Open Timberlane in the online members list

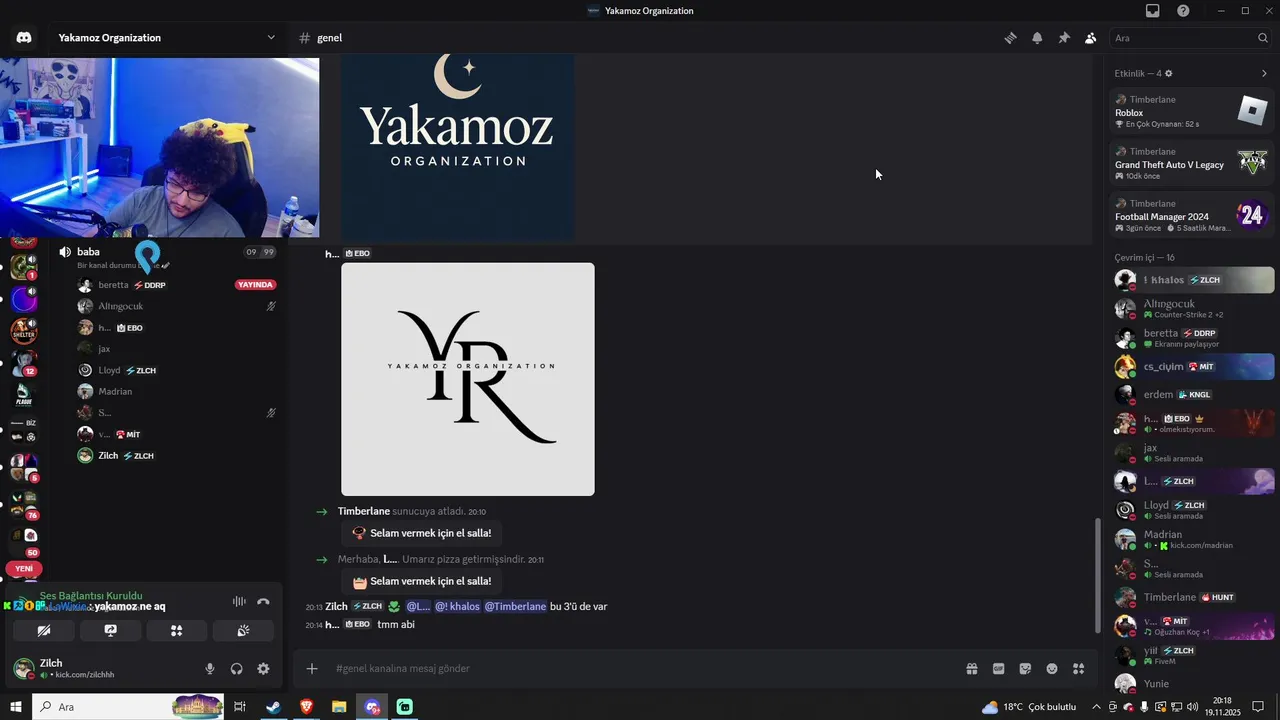click(x=1192, y=597)
